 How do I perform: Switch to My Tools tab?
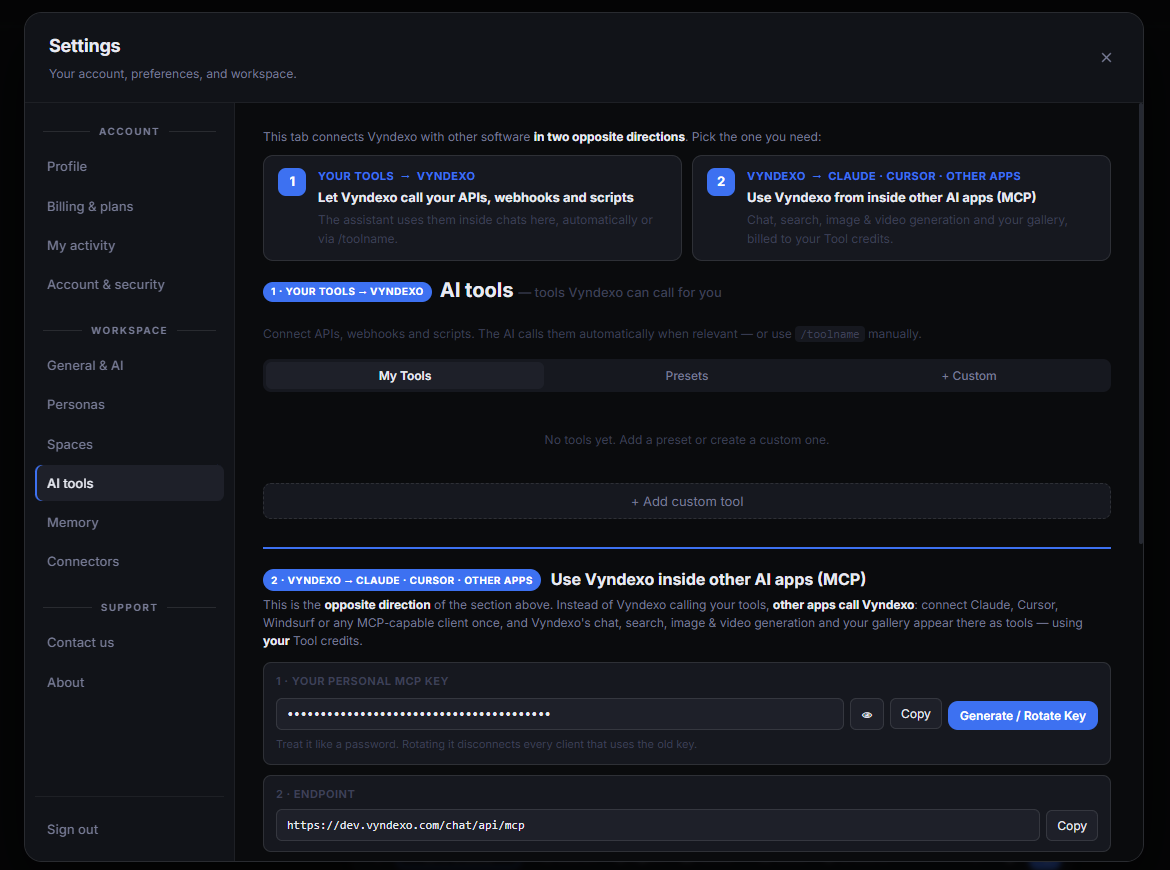404,375
